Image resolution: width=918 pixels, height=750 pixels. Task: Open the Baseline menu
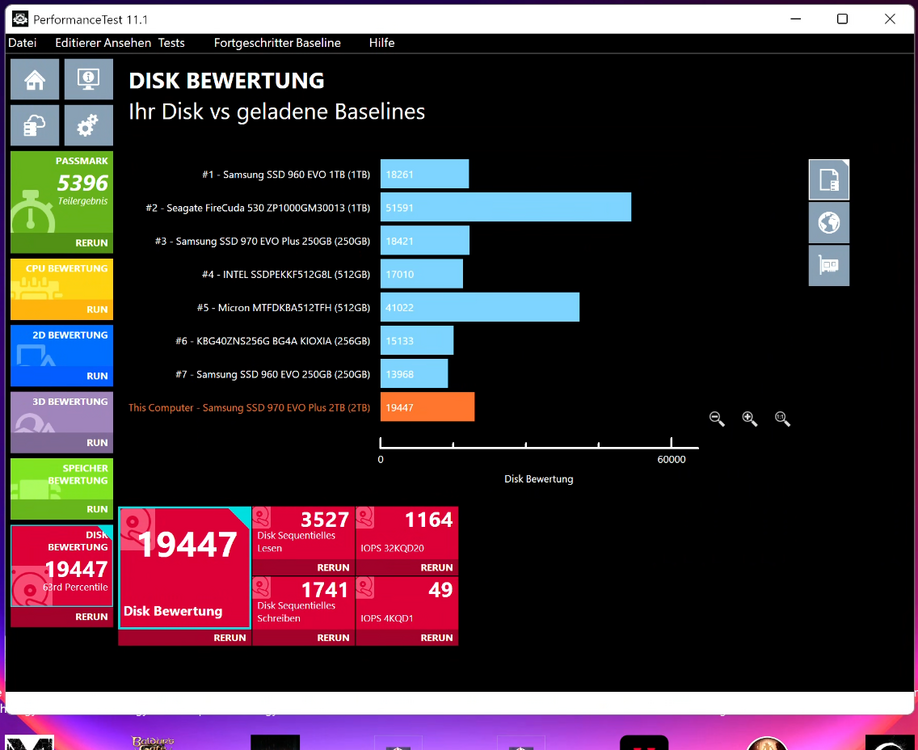click(318, 43)
